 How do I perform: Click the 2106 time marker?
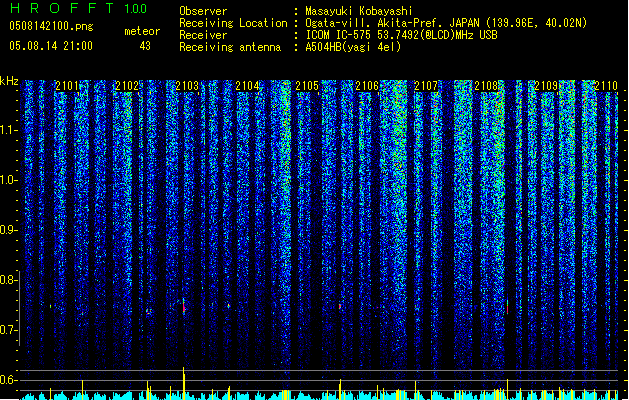[x=367, y=86]
